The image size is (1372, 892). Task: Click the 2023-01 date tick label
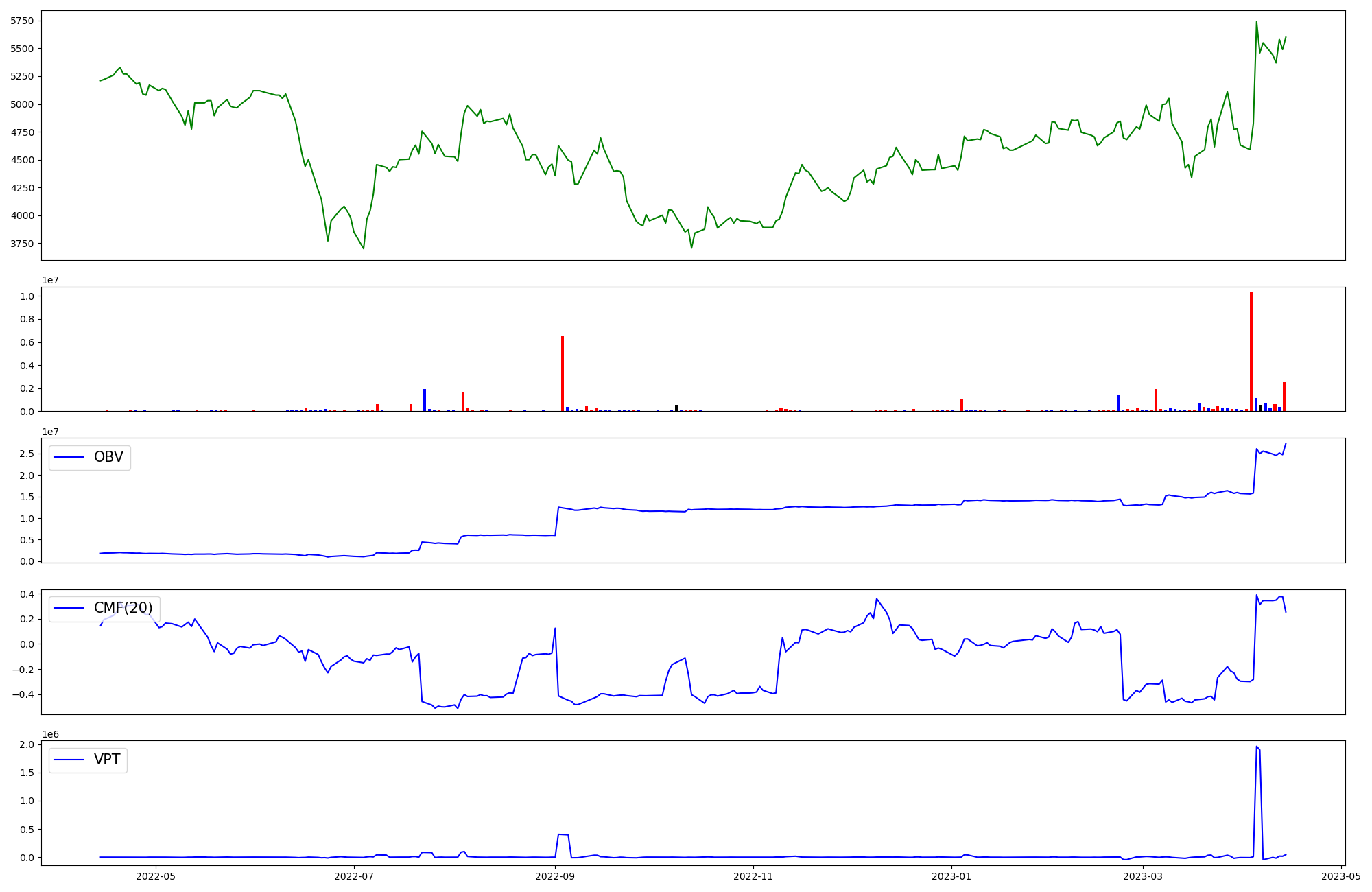pyautogui.click(x=951, y=876)
